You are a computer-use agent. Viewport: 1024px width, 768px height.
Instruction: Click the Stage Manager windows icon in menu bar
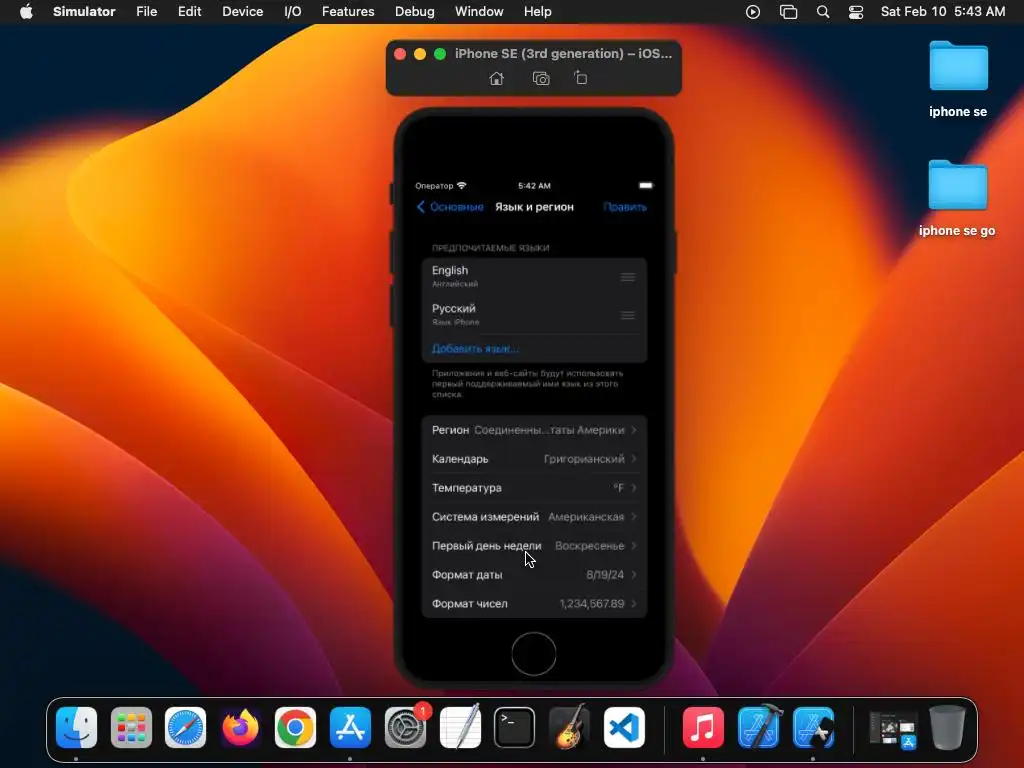788,12
